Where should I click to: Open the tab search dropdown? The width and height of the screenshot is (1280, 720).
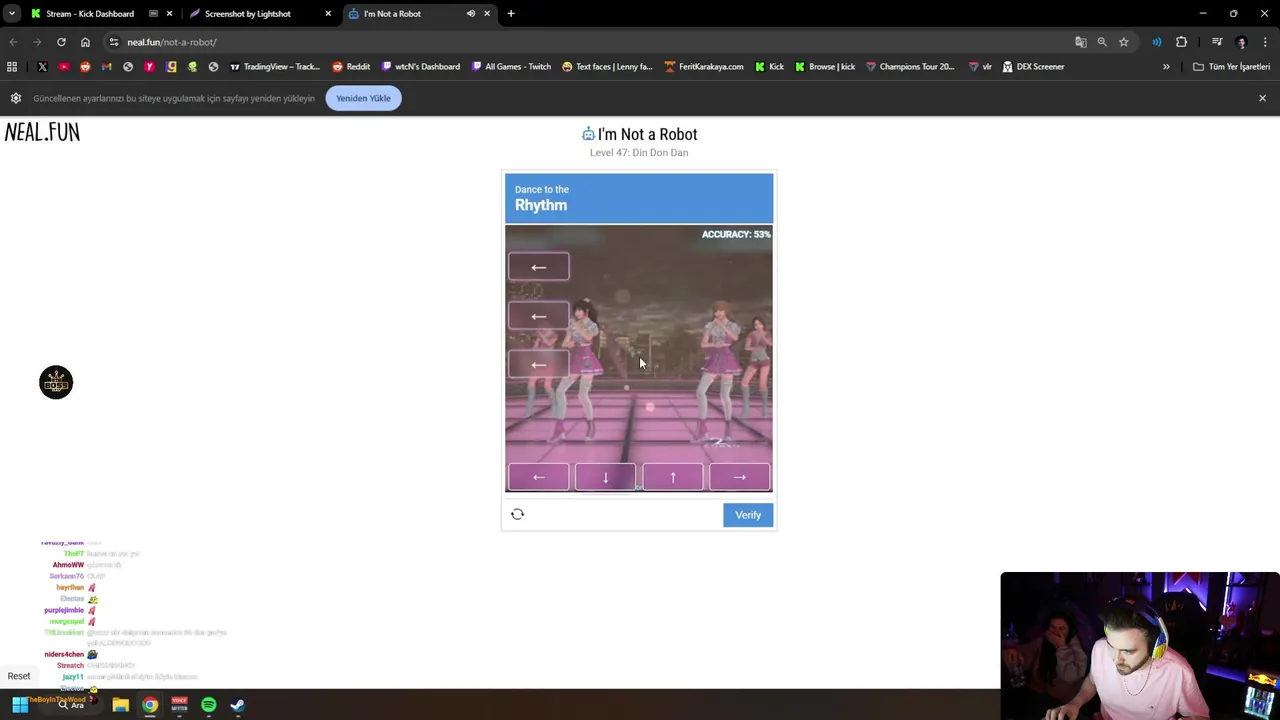pos(11,14)
